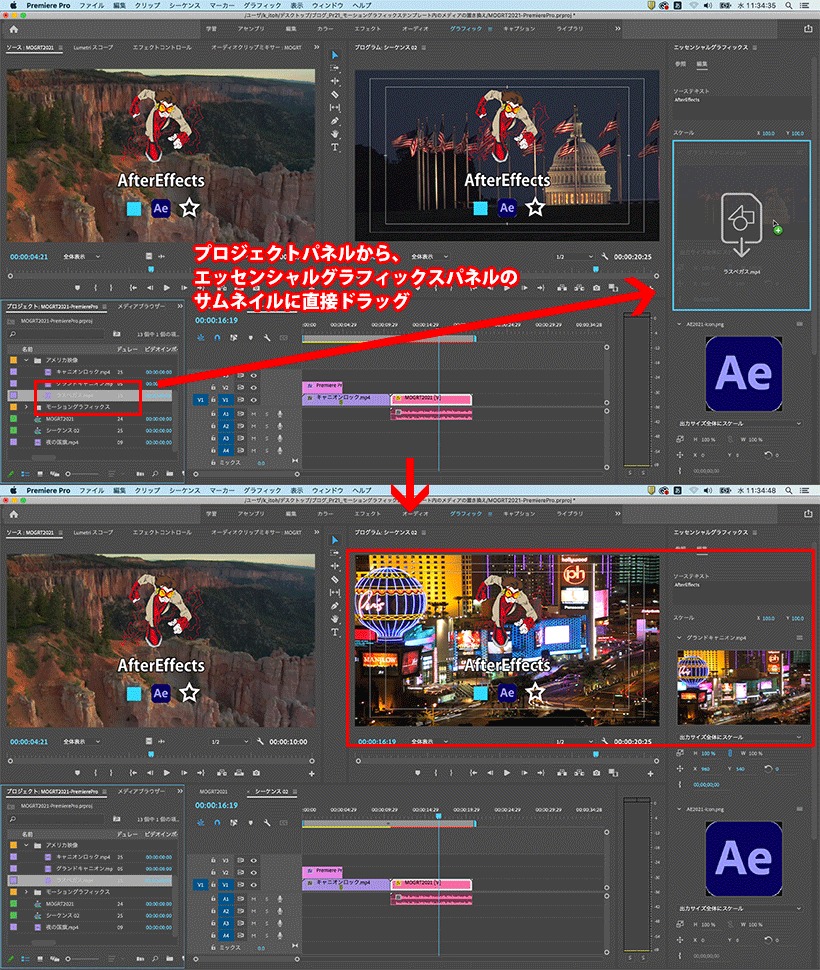
Task: Choose the Ripple Edit tool in upper screenshot
Action: [335, 82]
